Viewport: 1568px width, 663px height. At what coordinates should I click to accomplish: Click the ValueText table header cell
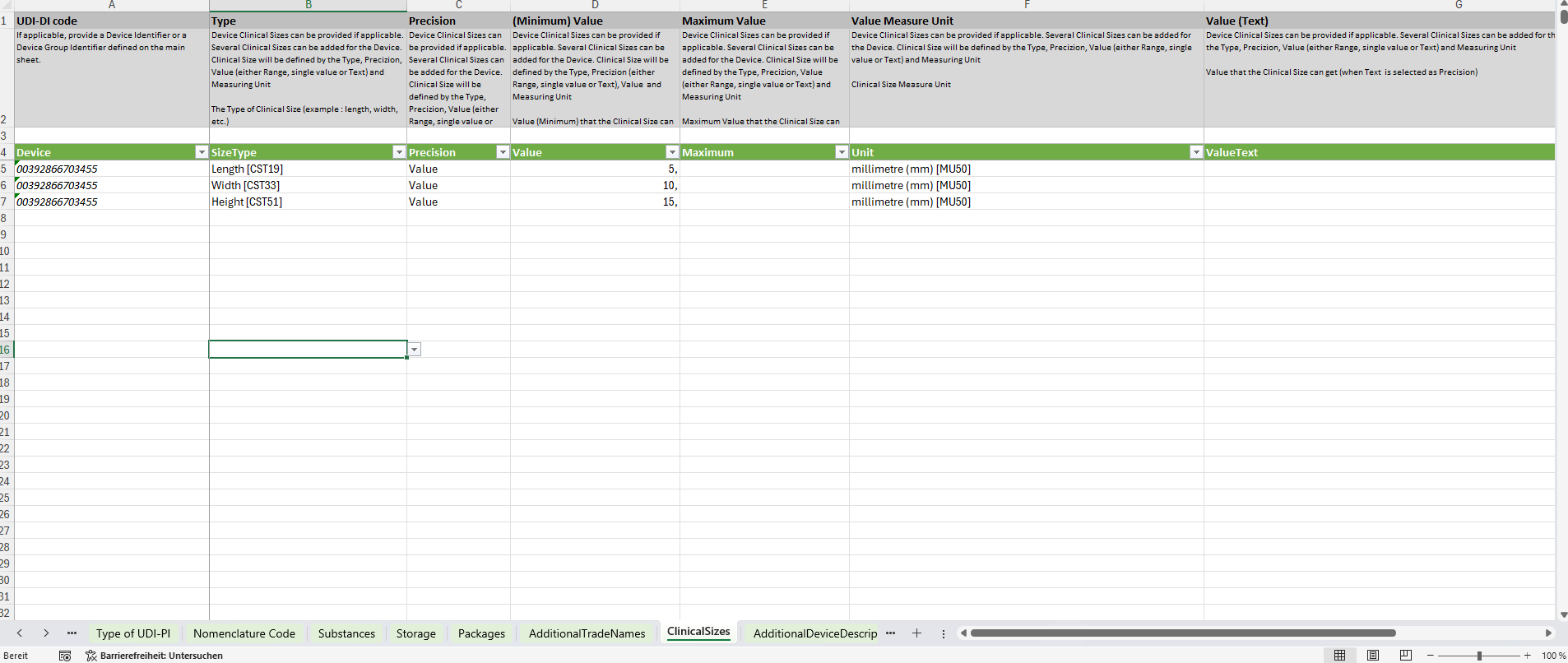tap(1380, 152)
